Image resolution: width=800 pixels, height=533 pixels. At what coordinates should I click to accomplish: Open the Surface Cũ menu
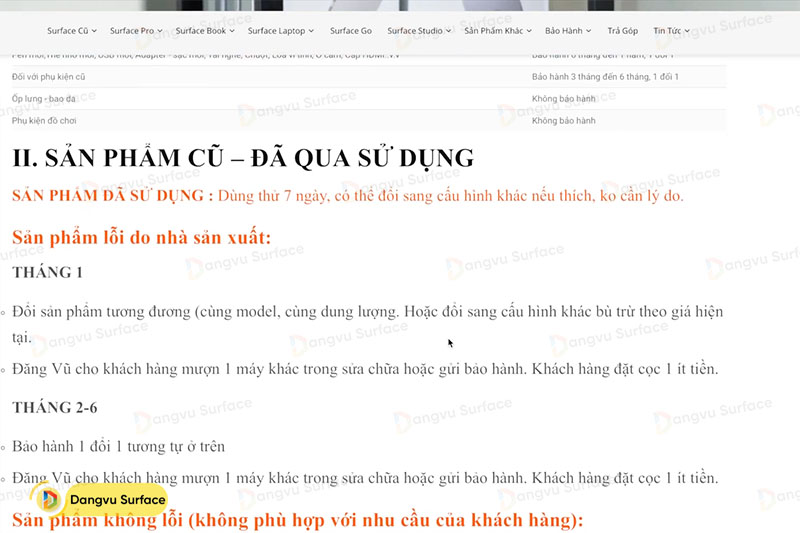tap(71, 31)
